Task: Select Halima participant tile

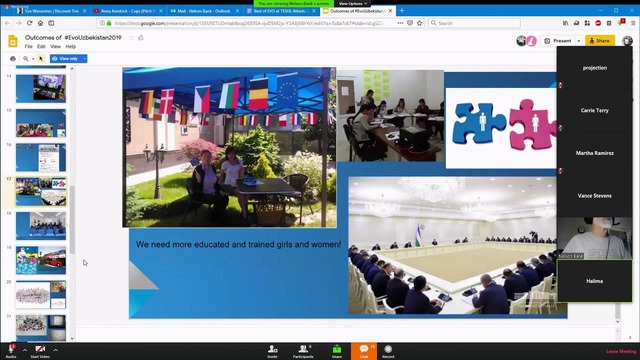Action: [x=594, y=281]
